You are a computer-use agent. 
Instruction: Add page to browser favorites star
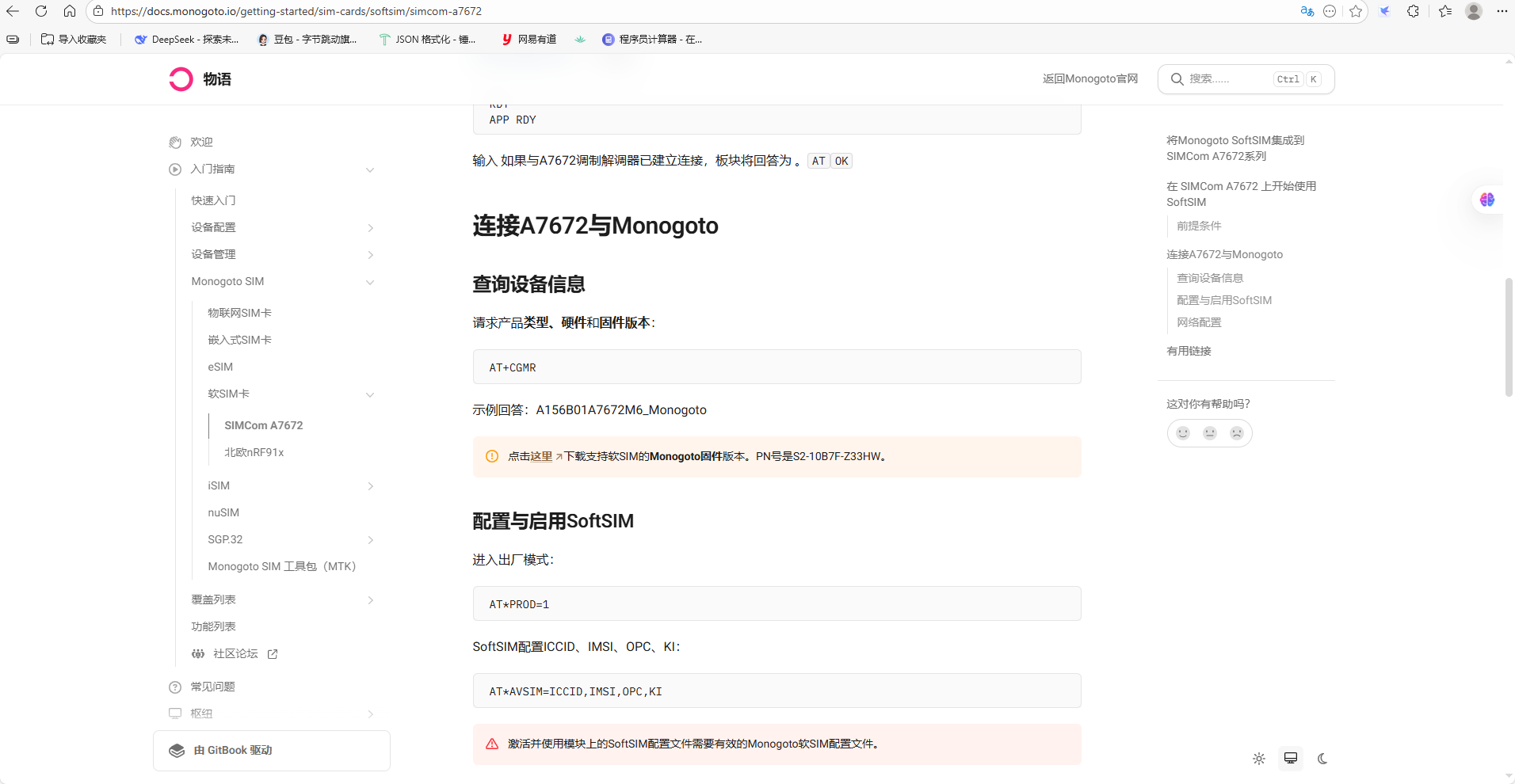(x=1356, y=11)
